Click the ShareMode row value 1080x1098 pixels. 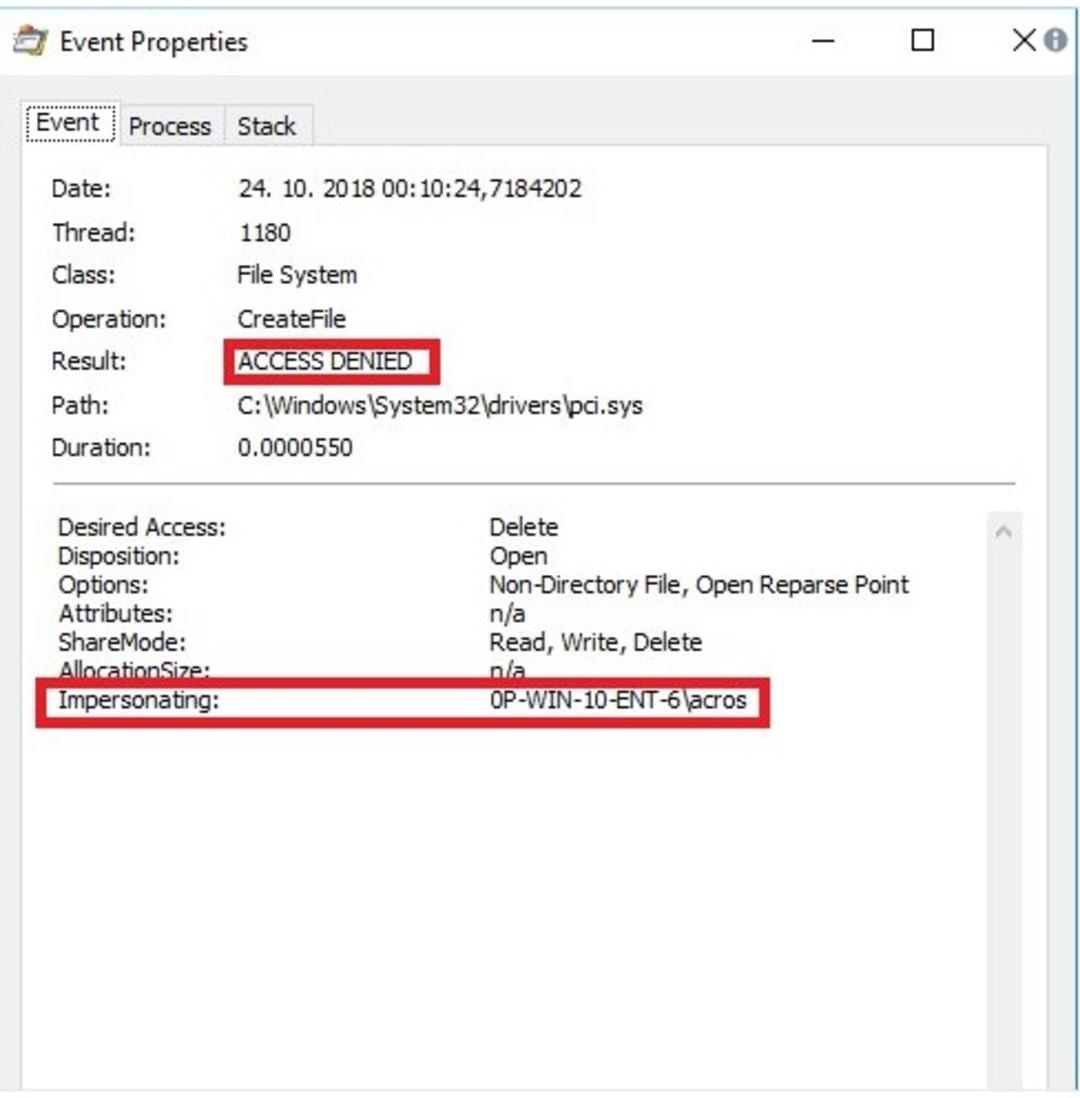pyautogui.click(x=595, y=642)
